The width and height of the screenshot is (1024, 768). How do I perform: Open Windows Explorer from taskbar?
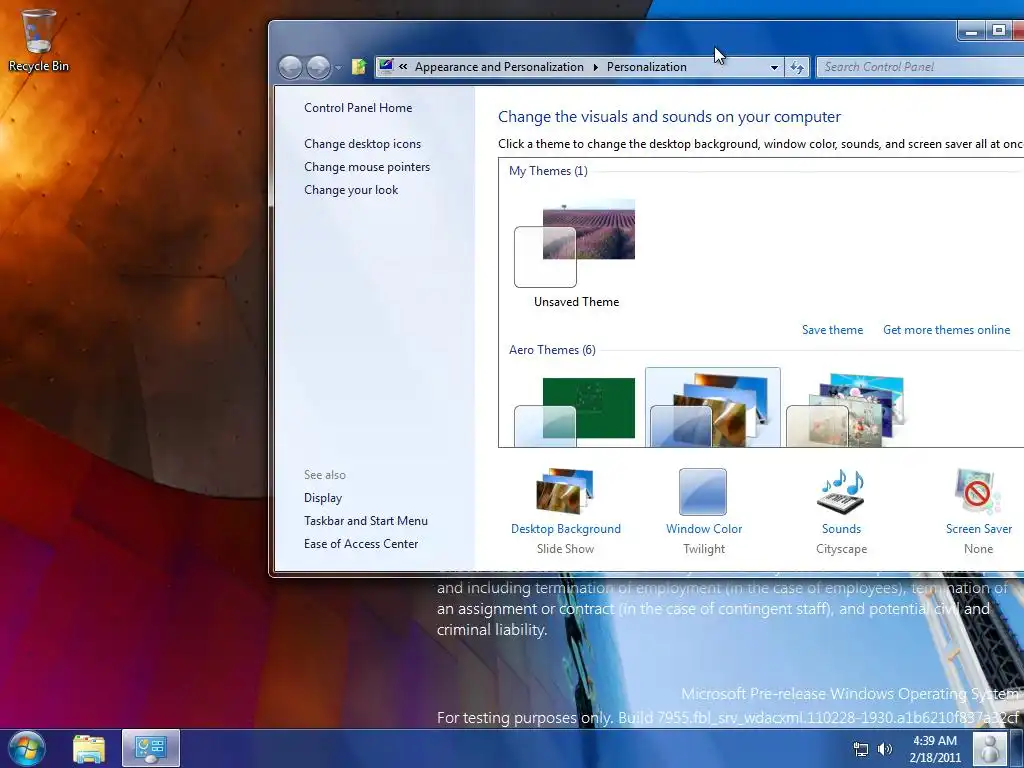(x=89, y=749)
